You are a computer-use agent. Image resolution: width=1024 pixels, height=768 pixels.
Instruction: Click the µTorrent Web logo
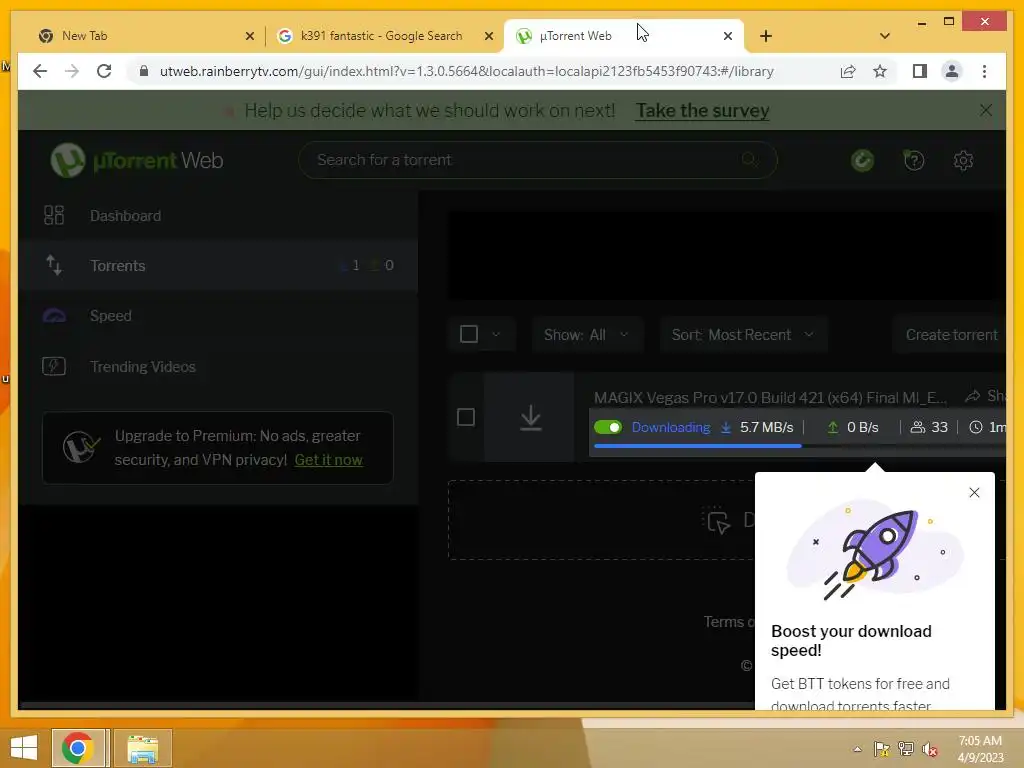[136, 160]
